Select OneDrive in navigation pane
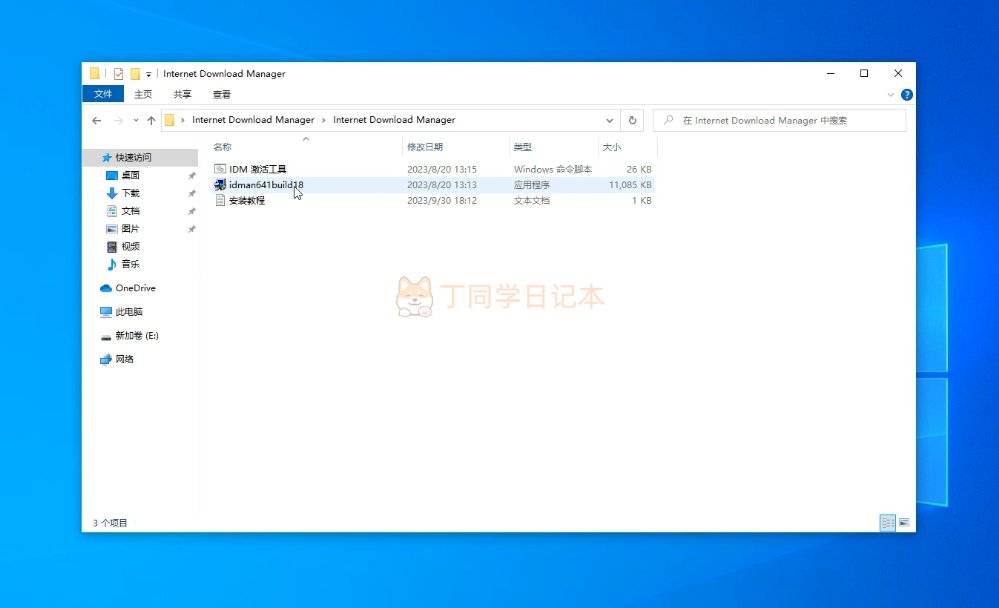 135,288
